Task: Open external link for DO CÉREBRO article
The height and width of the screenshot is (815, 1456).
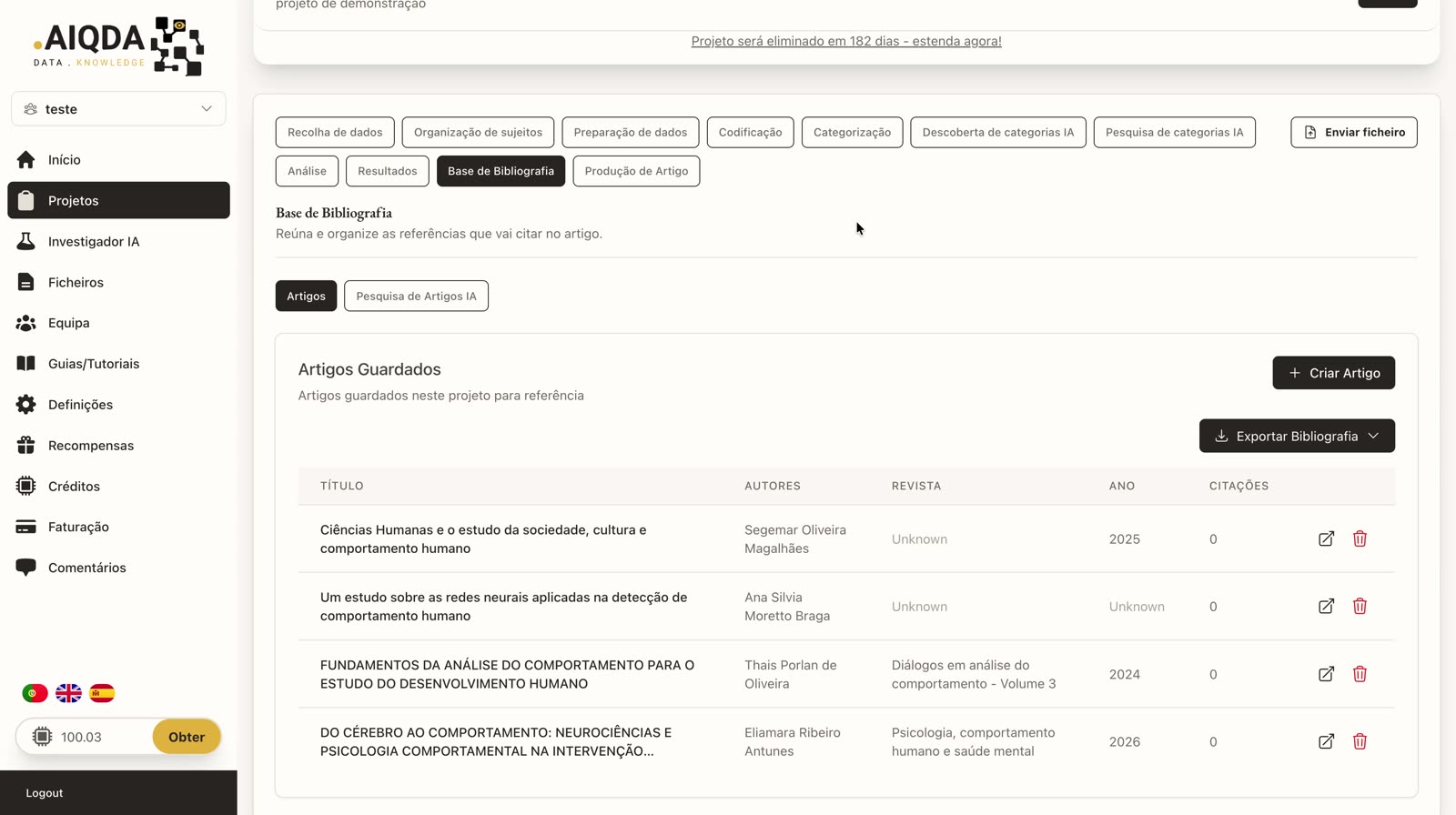Action: pos(1326,741)
